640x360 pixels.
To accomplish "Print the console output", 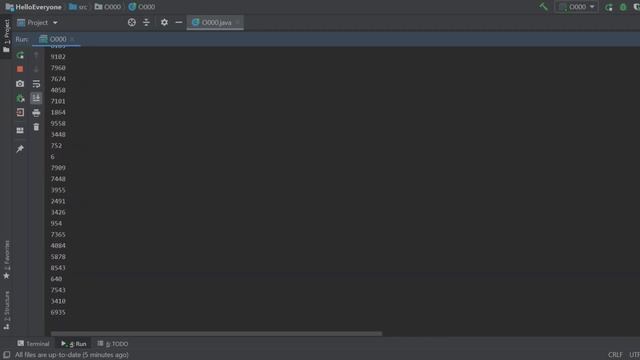I will pyautogui.click(x=36, y=113).
